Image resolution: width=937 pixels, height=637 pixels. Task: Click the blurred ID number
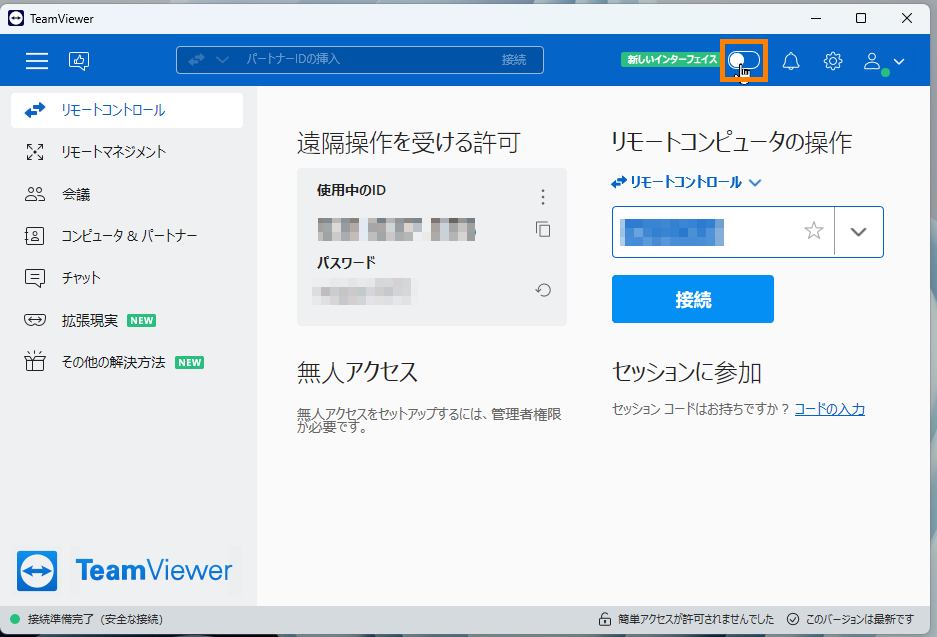396,229
